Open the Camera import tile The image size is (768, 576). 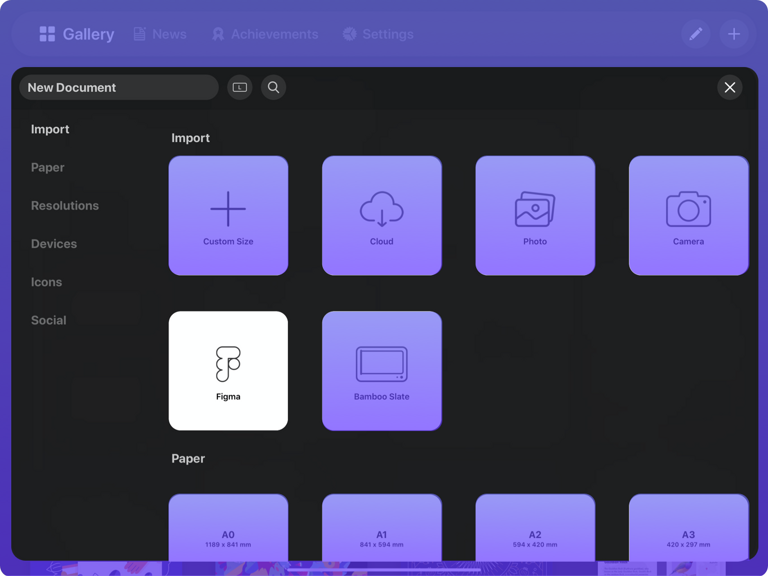click(688, 216)
